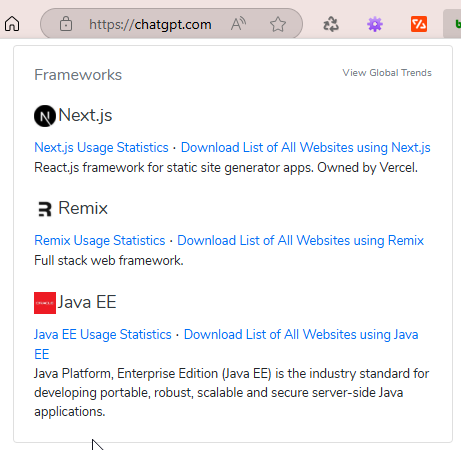This screenshot has height=450, width=461.
Task: Open Java EE Usage Statistics link
Action: [103, 334]
